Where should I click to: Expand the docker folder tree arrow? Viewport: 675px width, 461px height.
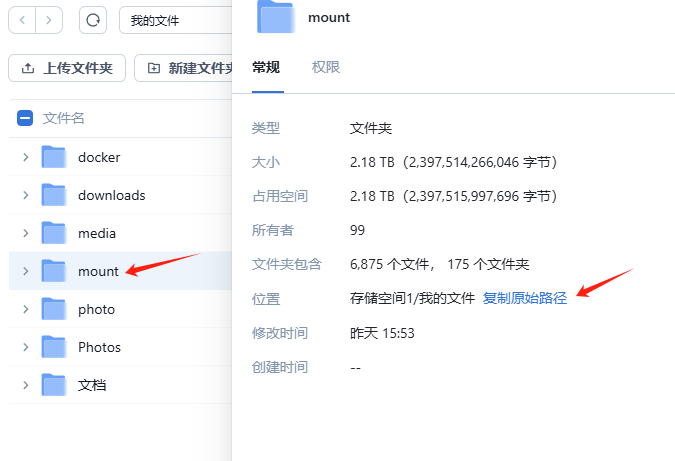pyautogui.click(x=25, y=157)
